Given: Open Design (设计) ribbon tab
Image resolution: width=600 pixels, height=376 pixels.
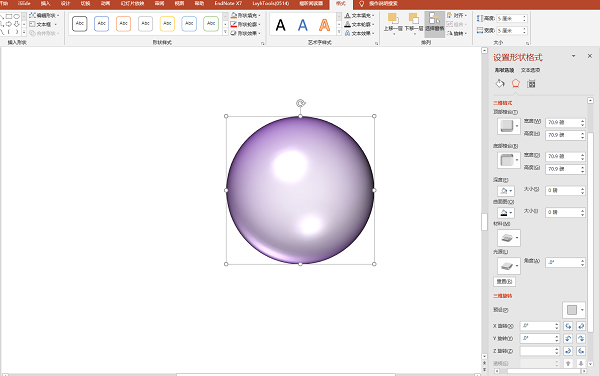Looking at the screenshot, I should coord(65,3).
